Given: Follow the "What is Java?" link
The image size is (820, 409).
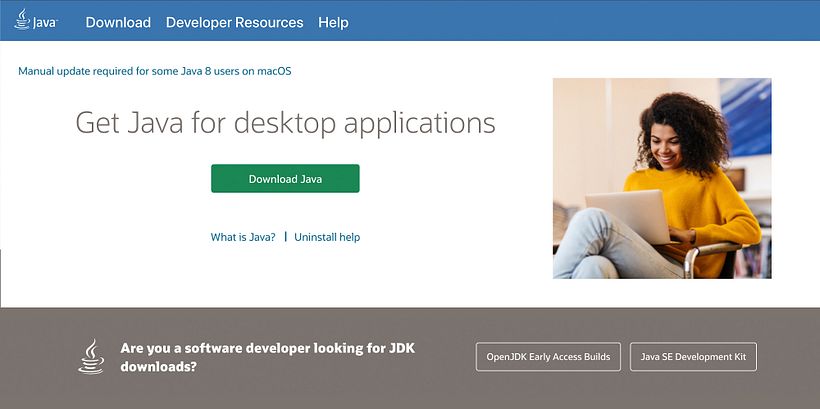Looking at the screenshot, I should (242, 237).
